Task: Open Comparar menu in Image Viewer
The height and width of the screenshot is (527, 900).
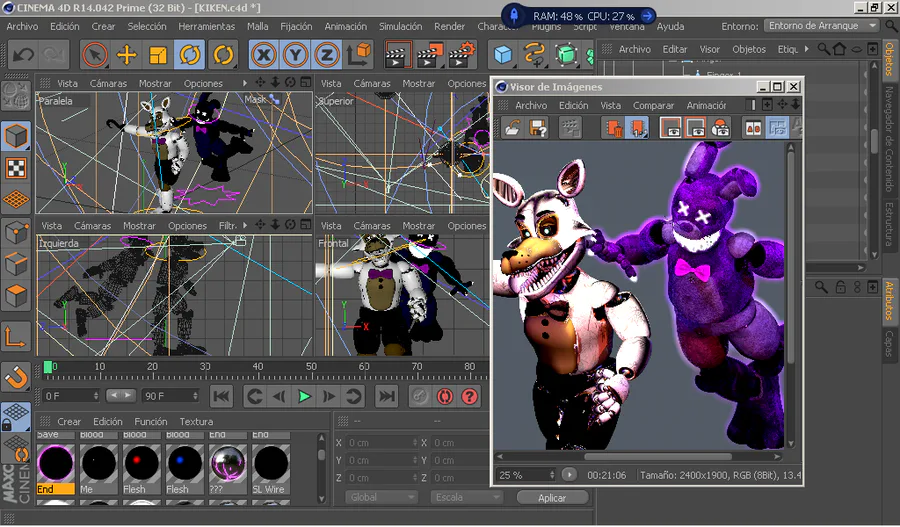Action: tap(653, 106)
